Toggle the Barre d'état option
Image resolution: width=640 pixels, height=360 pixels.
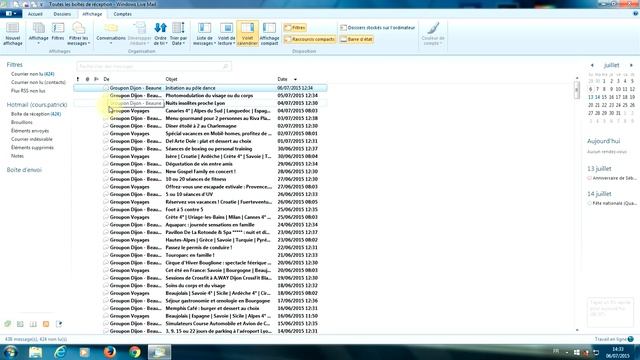(x=357, y=39)
